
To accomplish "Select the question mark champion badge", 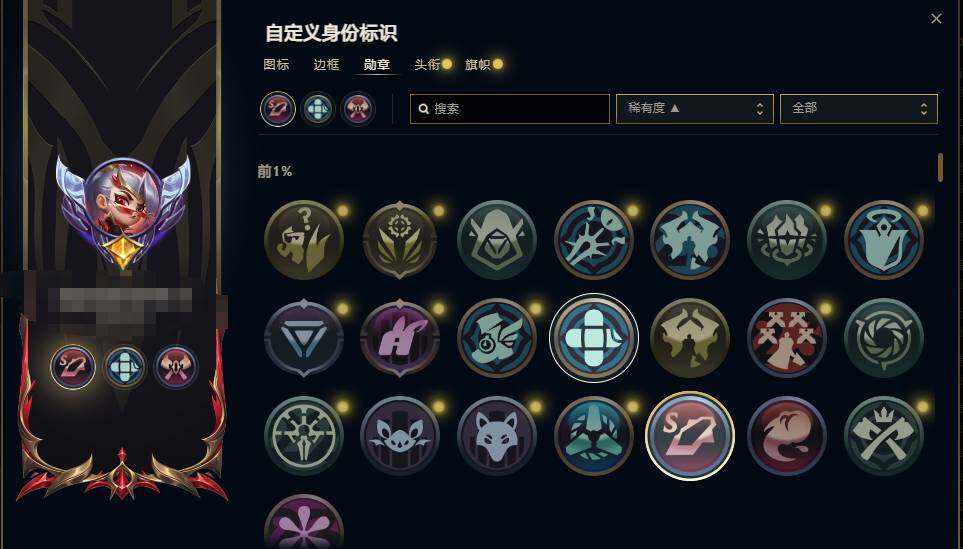I will tap(303, 239).
